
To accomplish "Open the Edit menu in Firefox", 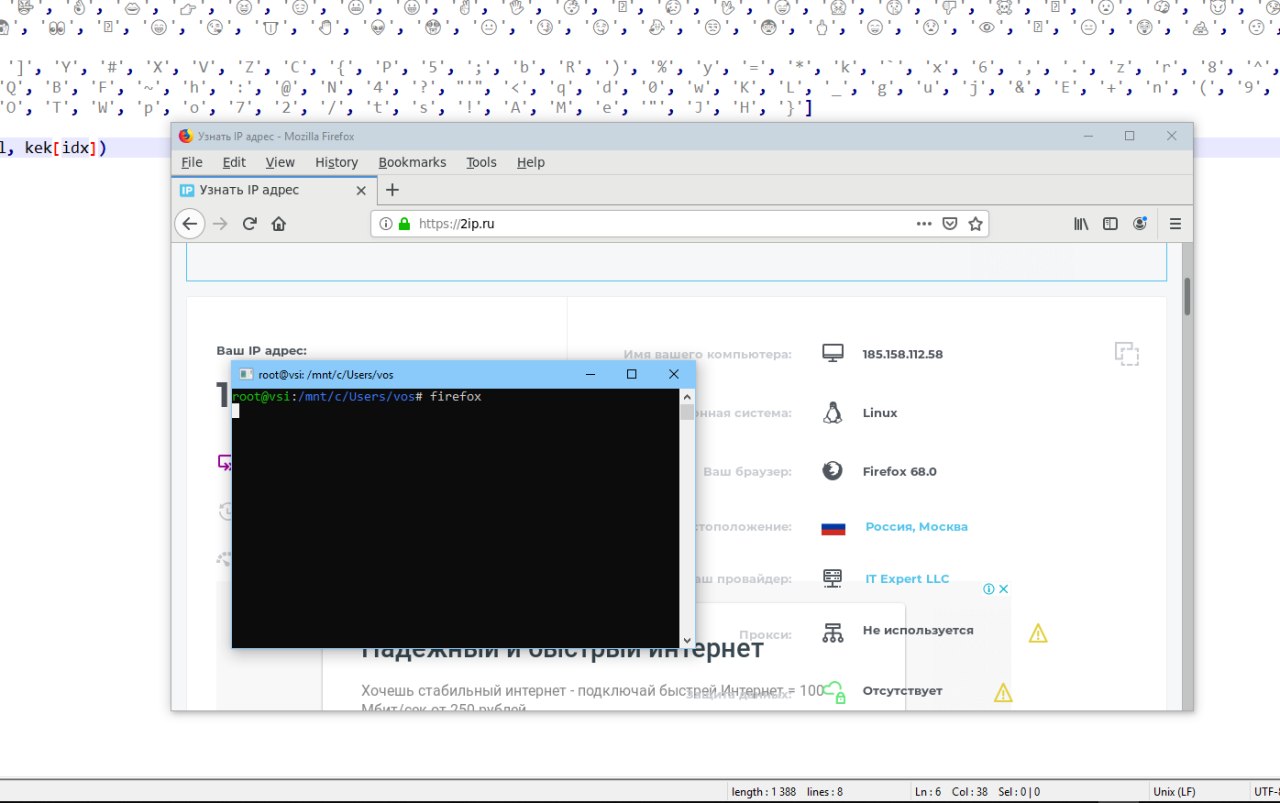I will pyautogui.click(x=234, y=162).
